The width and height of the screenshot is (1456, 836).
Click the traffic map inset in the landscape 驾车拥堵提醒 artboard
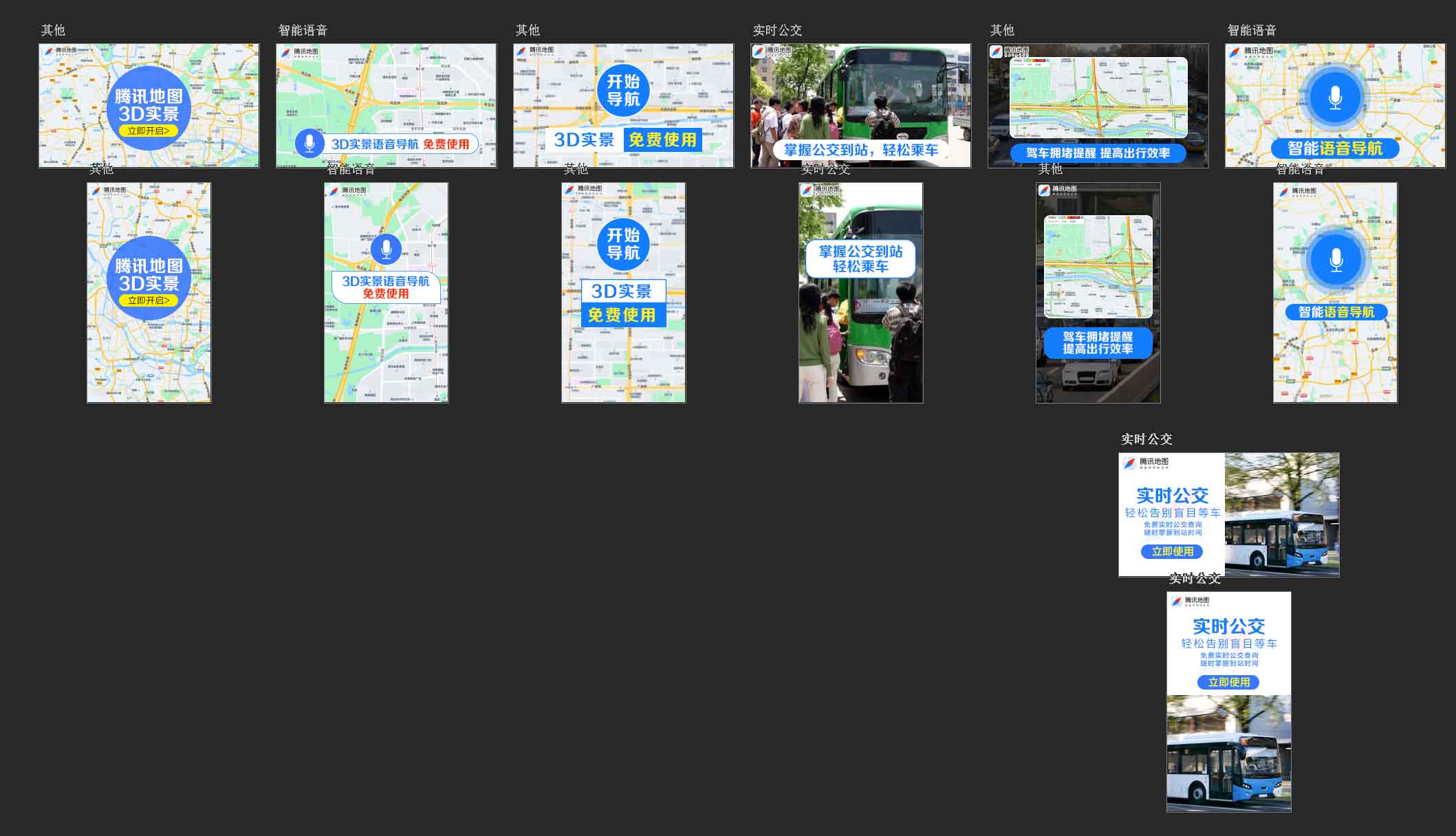coord(1098,97)
